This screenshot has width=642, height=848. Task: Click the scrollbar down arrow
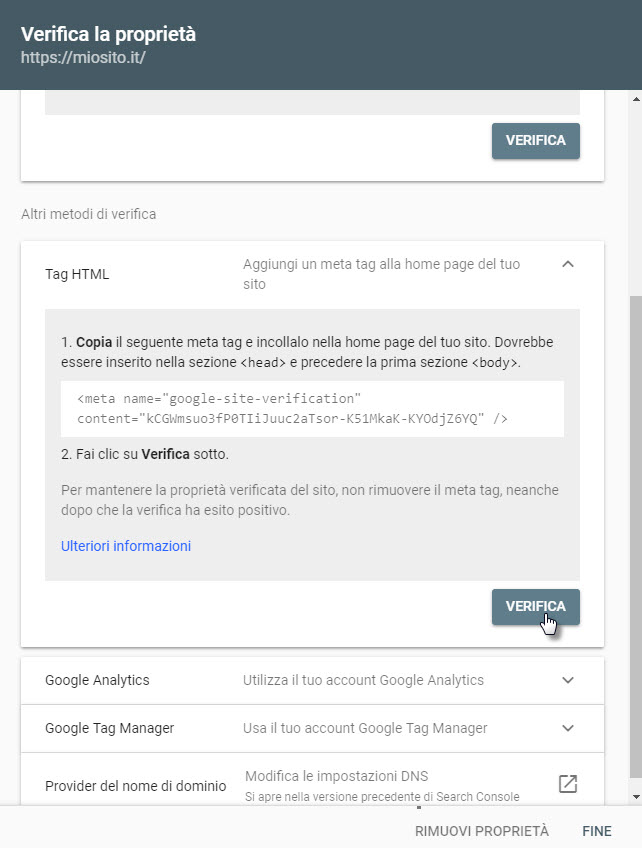point(636,797)
